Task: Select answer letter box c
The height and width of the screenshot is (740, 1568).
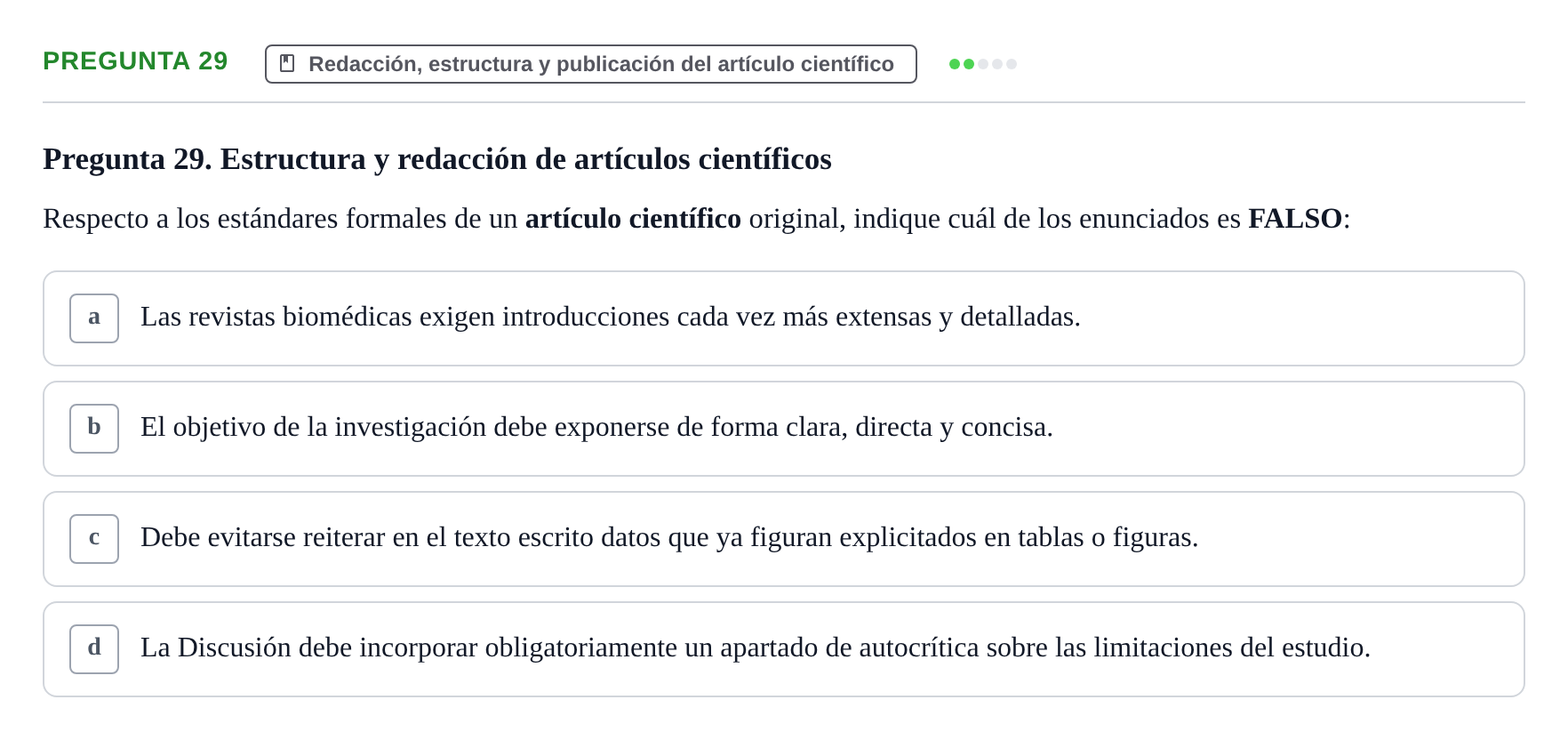Action: click(x=94, y=539)
